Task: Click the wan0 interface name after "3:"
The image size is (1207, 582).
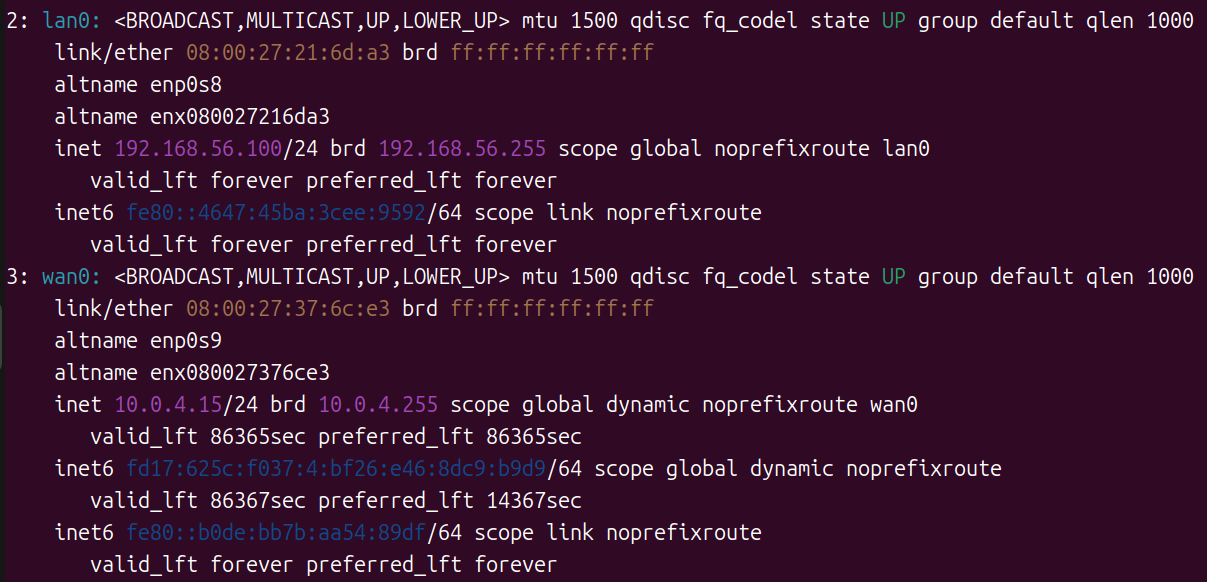Action: coord(66,277)
